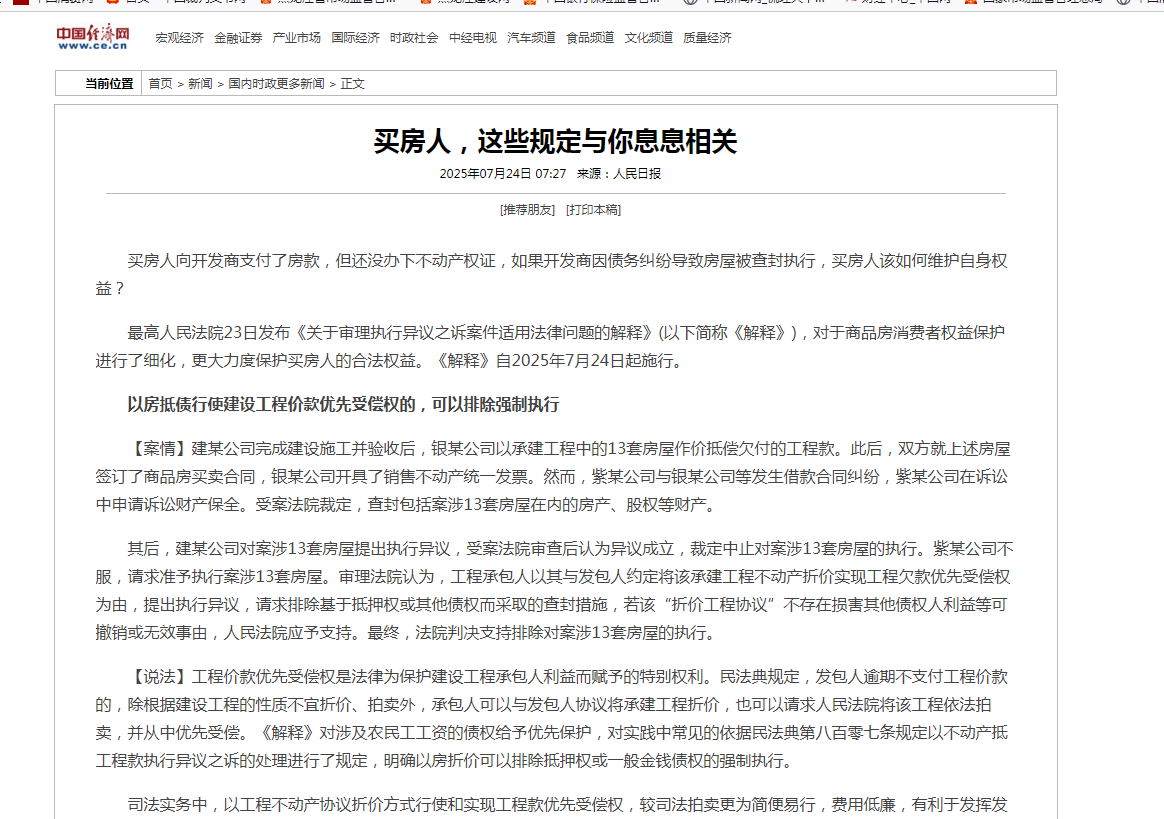This screenshot has width=1164, height=819.
Task: Click the 【说法】 paragraph on 工程价款优先受偿权
Action: (552, 719)
